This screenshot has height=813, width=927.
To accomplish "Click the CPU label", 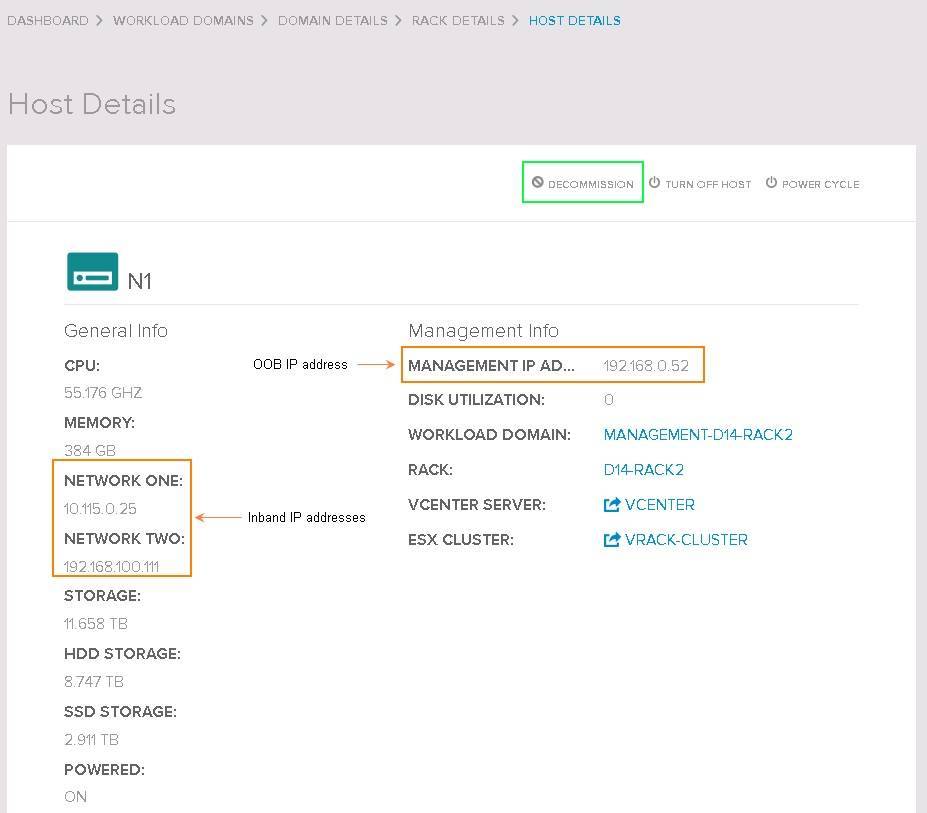I will click(82, 365).
